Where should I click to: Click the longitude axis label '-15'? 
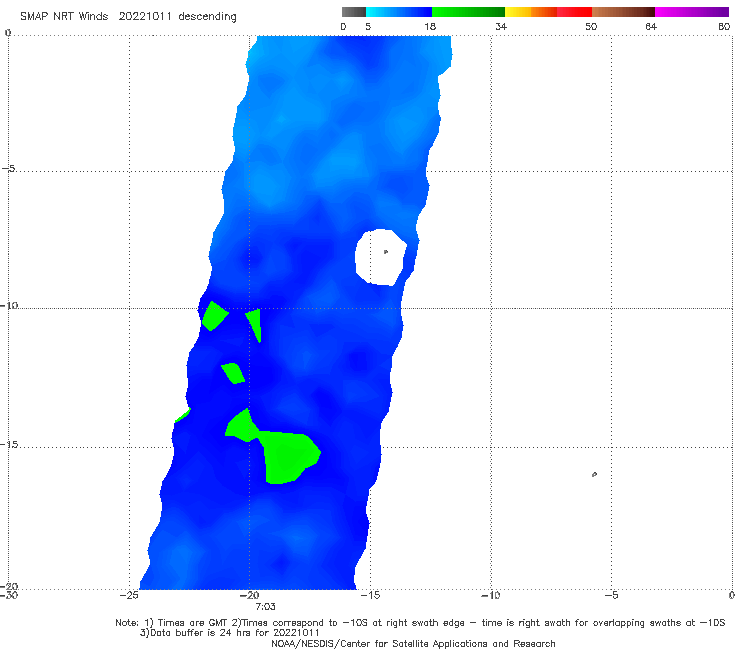pos(370,595)
